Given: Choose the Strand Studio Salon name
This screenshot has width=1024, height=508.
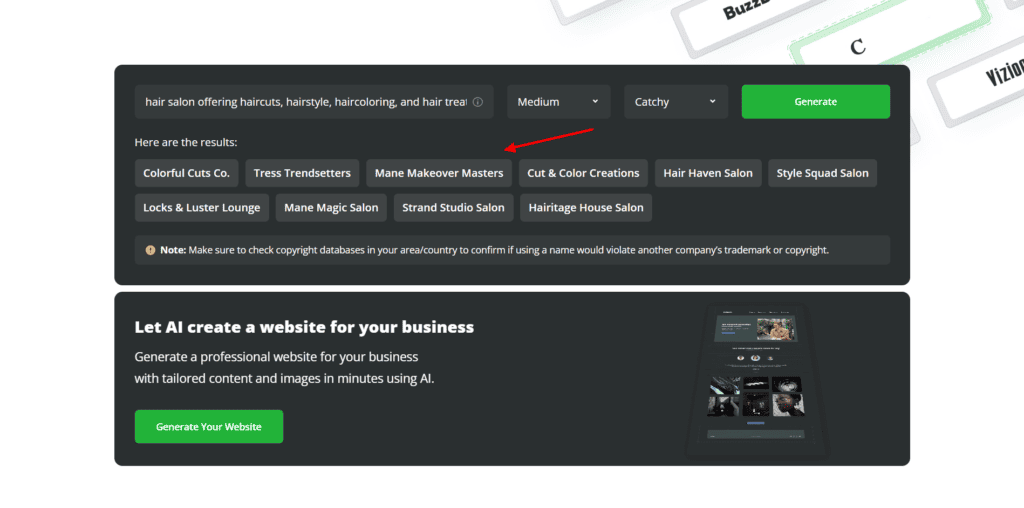Looking at the screenshot, I should (x=453, y=208).
